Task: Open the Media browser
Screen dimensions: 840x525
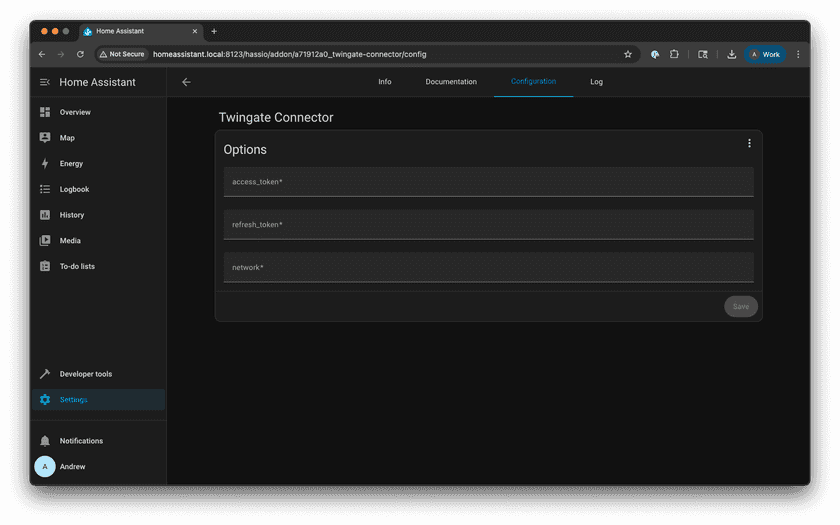Action: coord(70,241)
